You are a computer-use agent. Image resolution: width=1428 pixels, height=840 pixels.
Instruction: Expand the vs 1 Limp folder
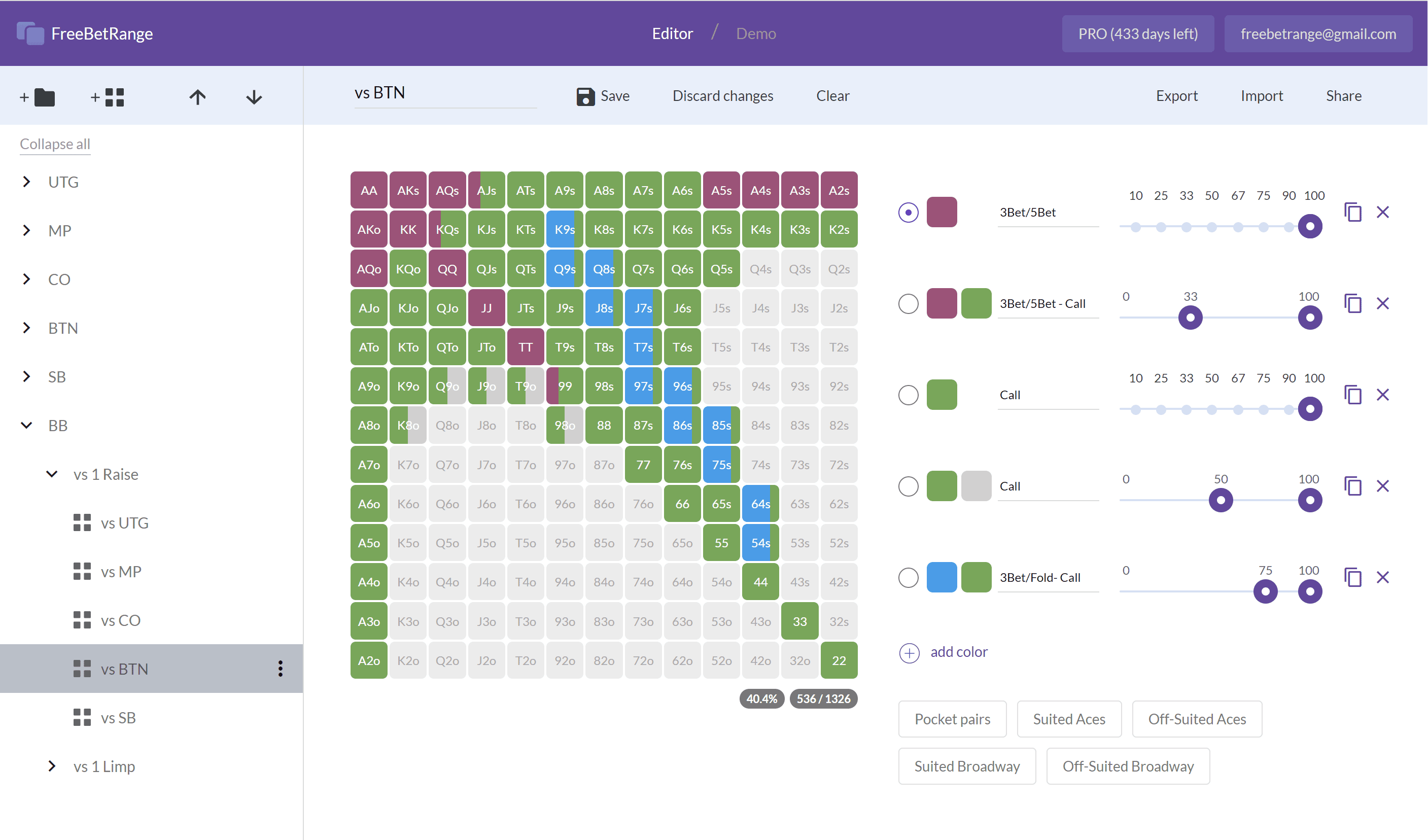click(52, 766)
